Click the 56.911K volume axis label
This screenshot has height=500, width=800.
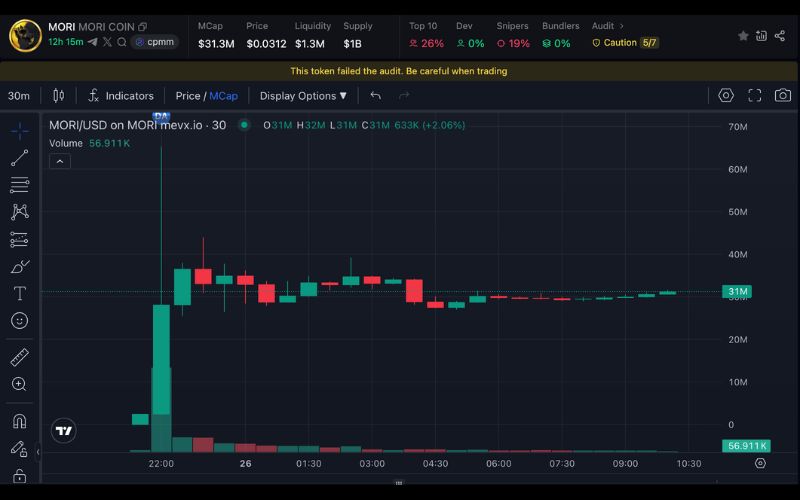(x=746, y=446)
